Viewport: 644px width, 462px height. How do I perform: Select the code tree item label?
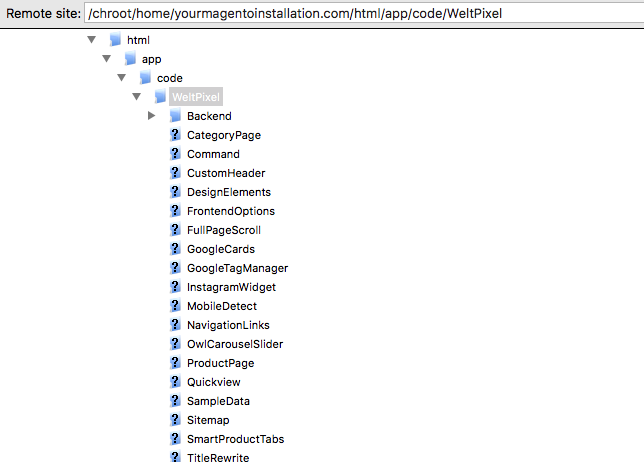170,78
